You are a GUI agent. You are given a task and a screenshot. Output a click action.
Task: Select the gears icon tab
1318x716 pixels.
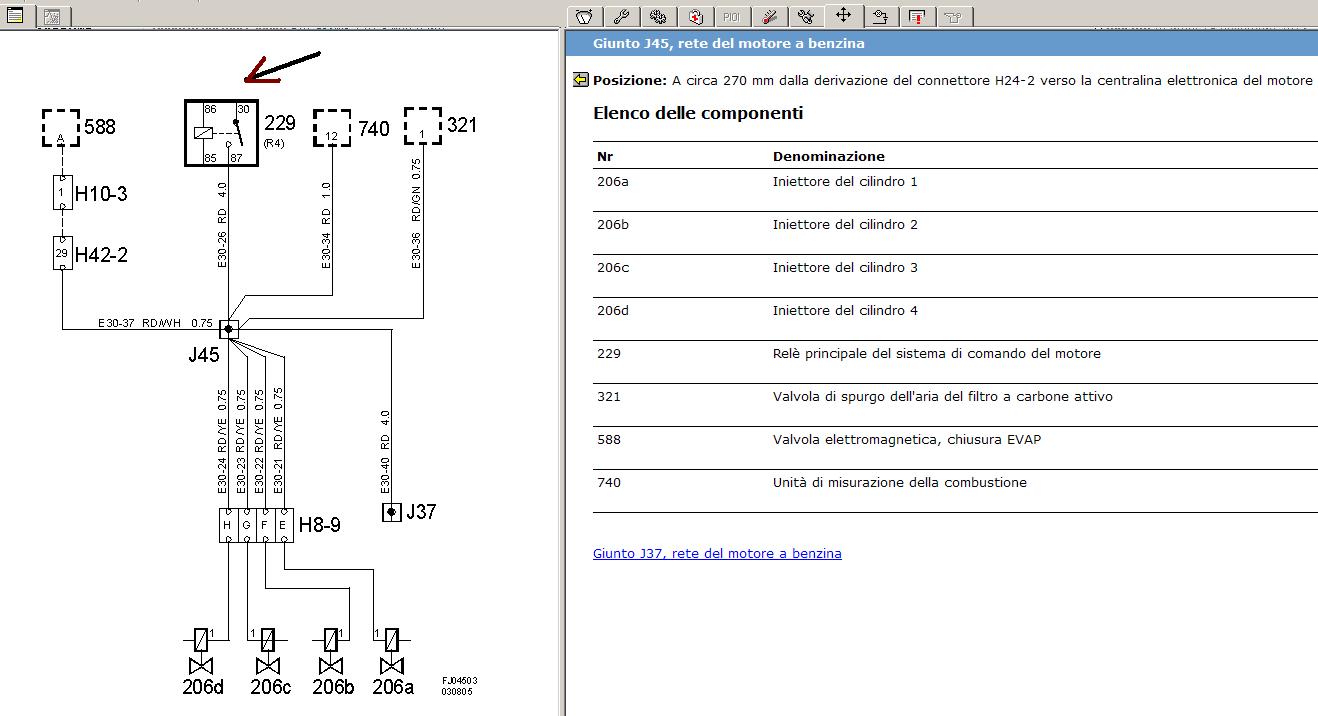pyautogui.click(x=658, y=16)
